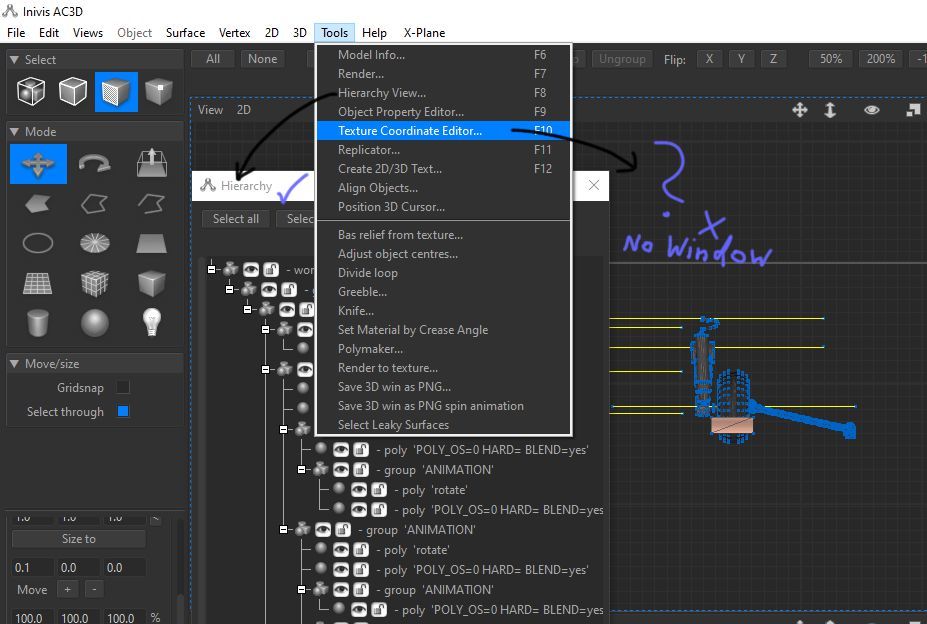Image resolution: width=927 pixels, height=624 pixels.
Task: Select the Light bulb tool
Action: [x=152, y=322]
